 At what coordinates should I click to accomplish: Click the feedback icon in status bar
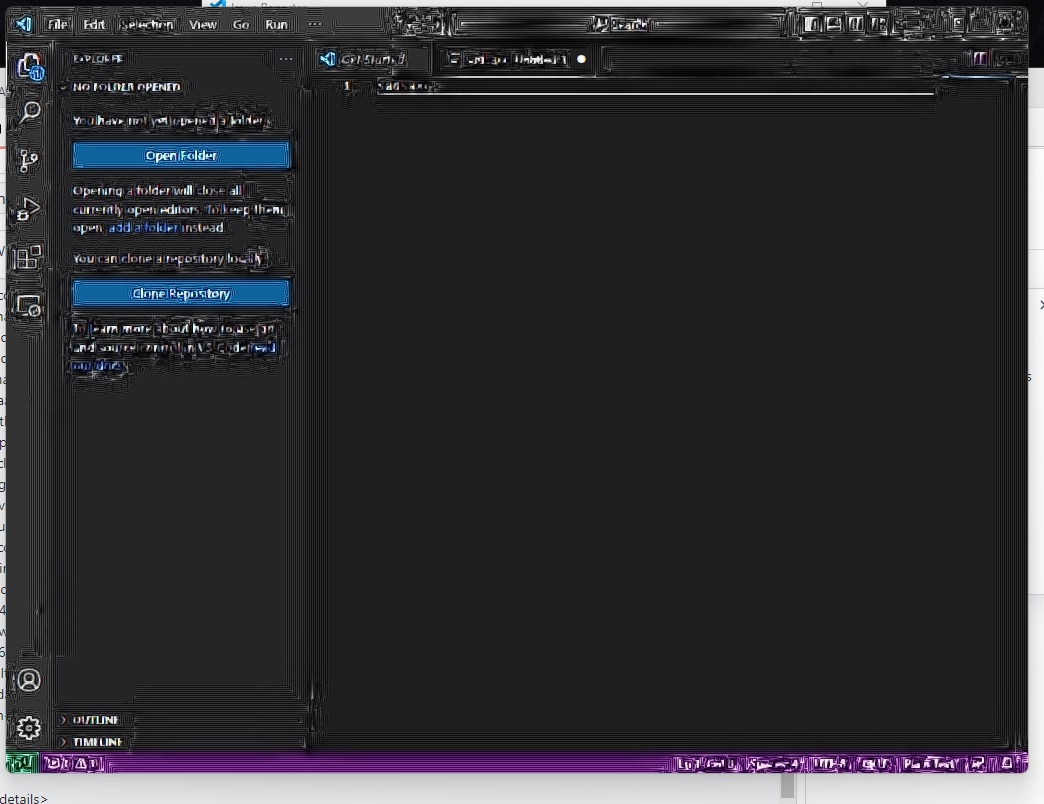coord(977,763)
